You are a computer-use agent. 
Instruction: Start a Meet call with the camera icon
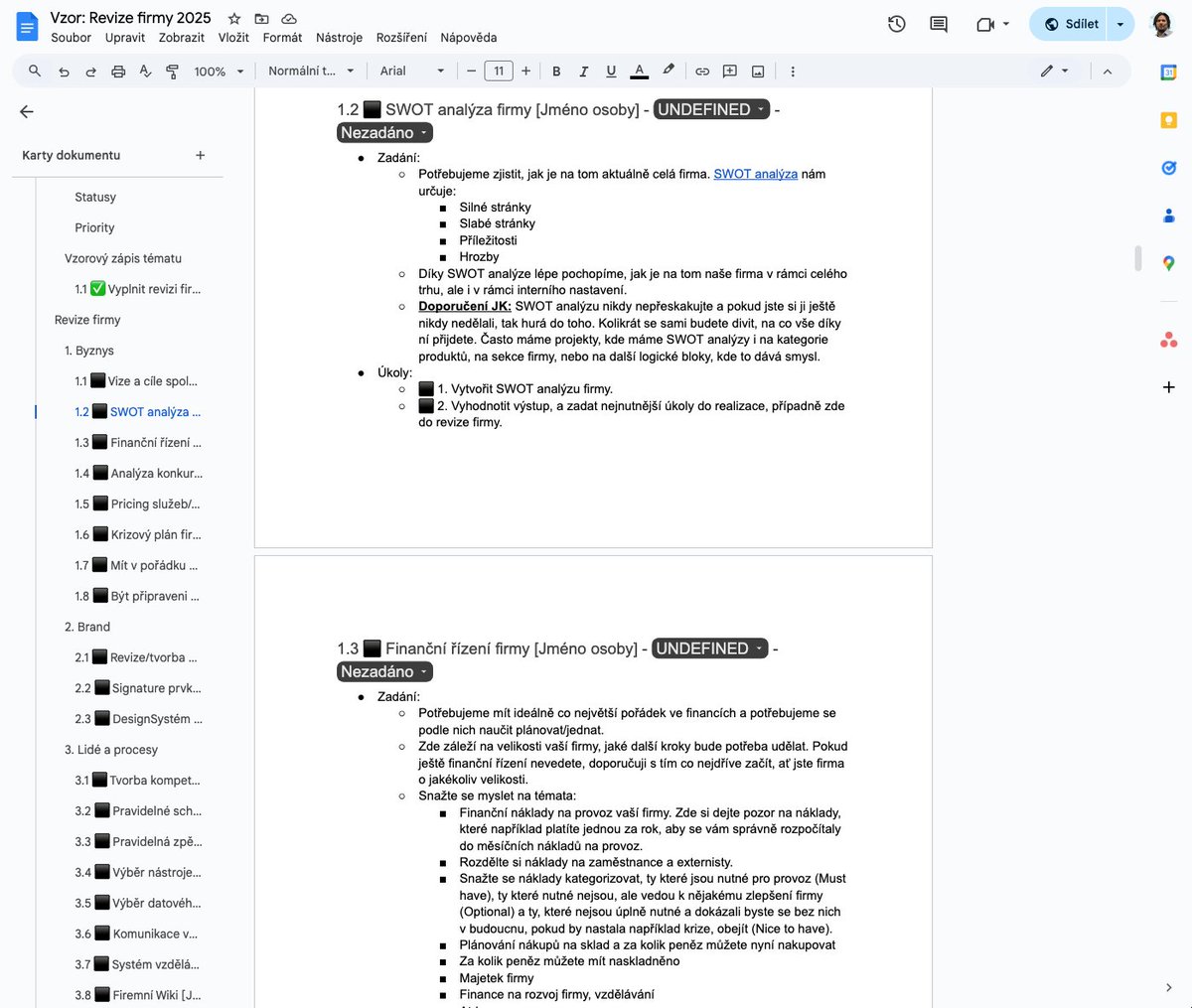point(984,24)
